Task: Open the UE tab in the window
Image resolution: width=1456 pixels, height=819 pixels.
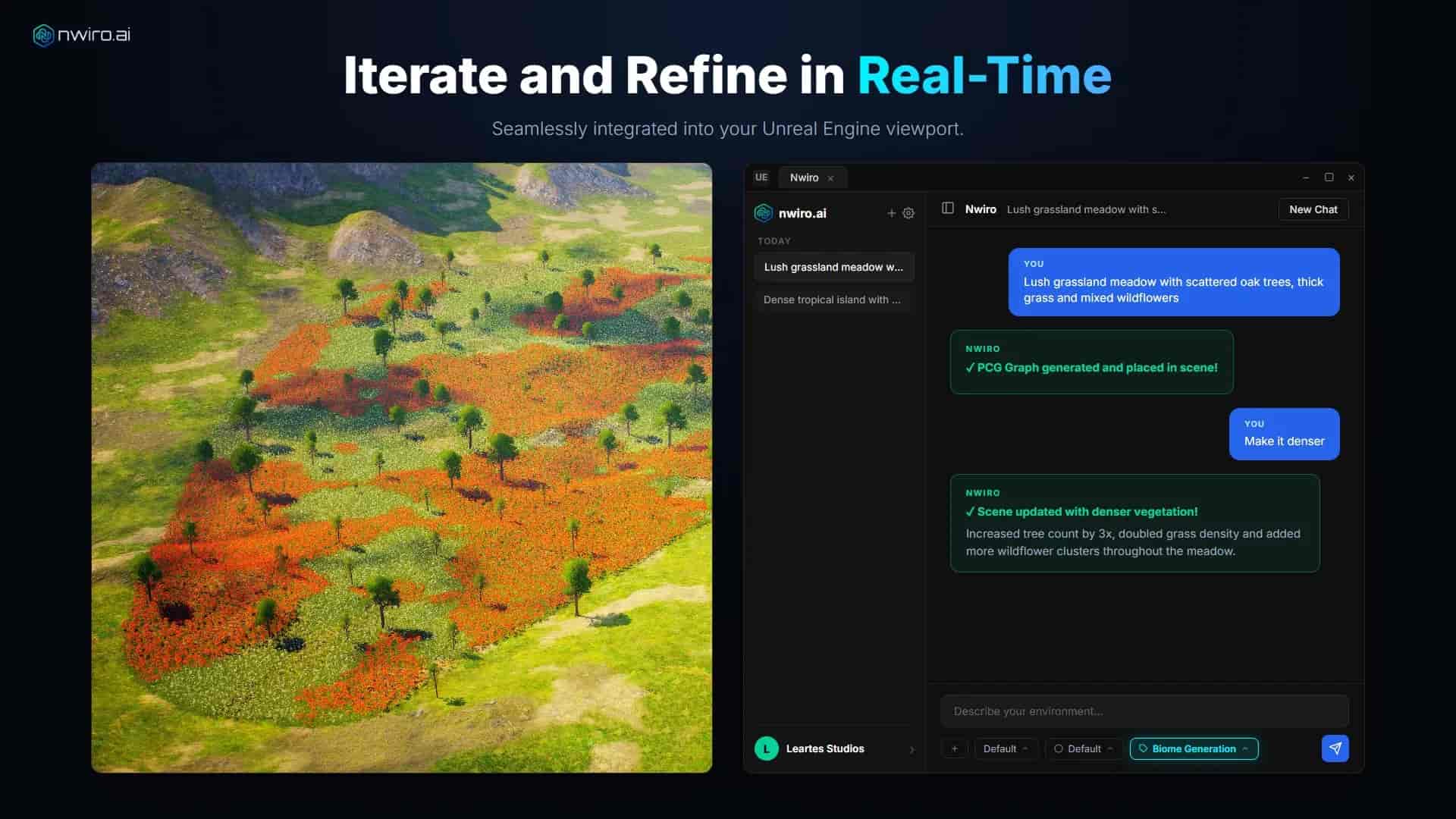Action: (761, 177)
